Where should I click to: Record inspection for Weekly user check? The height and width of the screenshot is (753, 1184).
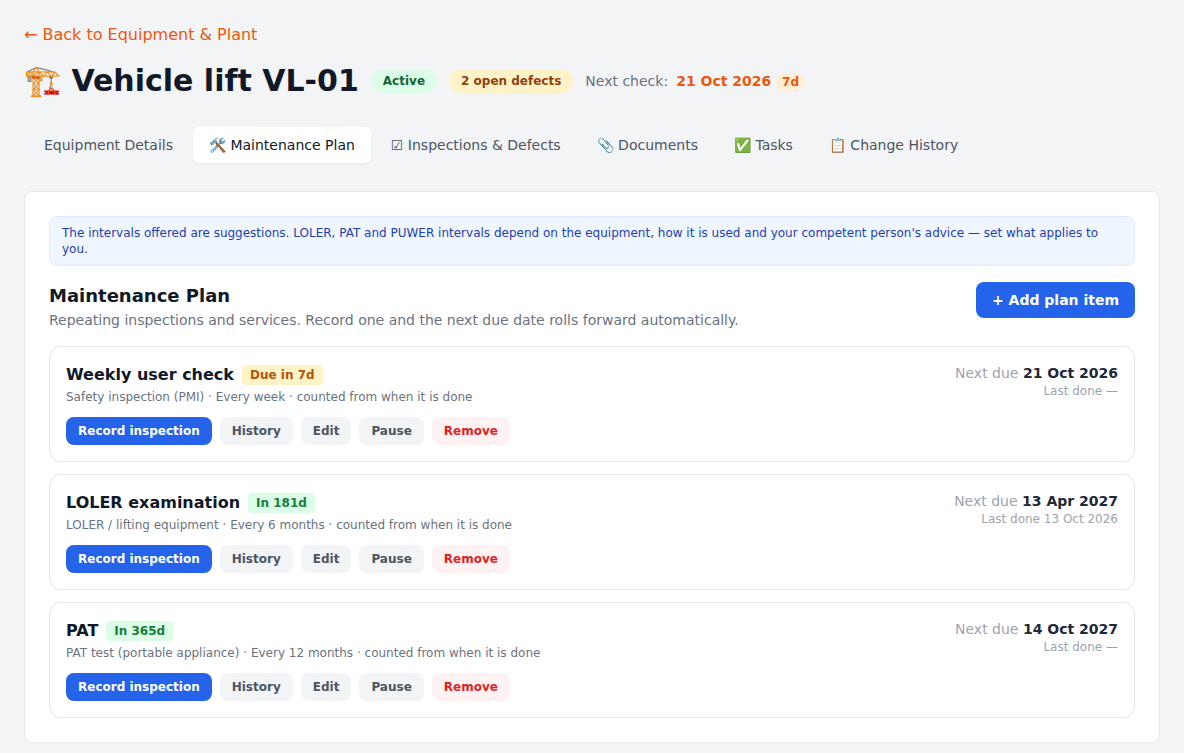(139, 431)
